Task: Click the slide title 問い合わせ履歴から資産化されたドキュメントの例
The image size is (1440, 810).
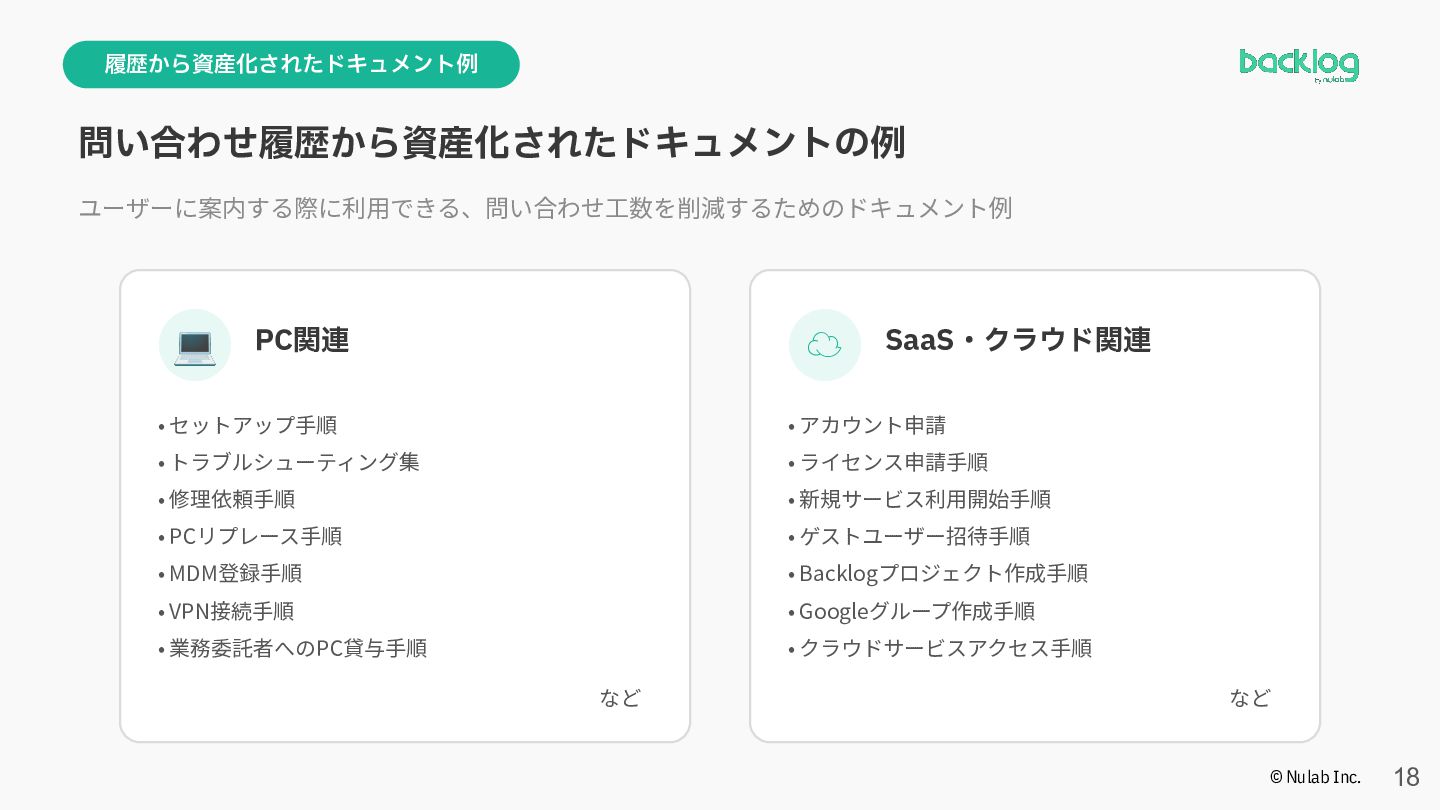Action: (x=492, y=143)
